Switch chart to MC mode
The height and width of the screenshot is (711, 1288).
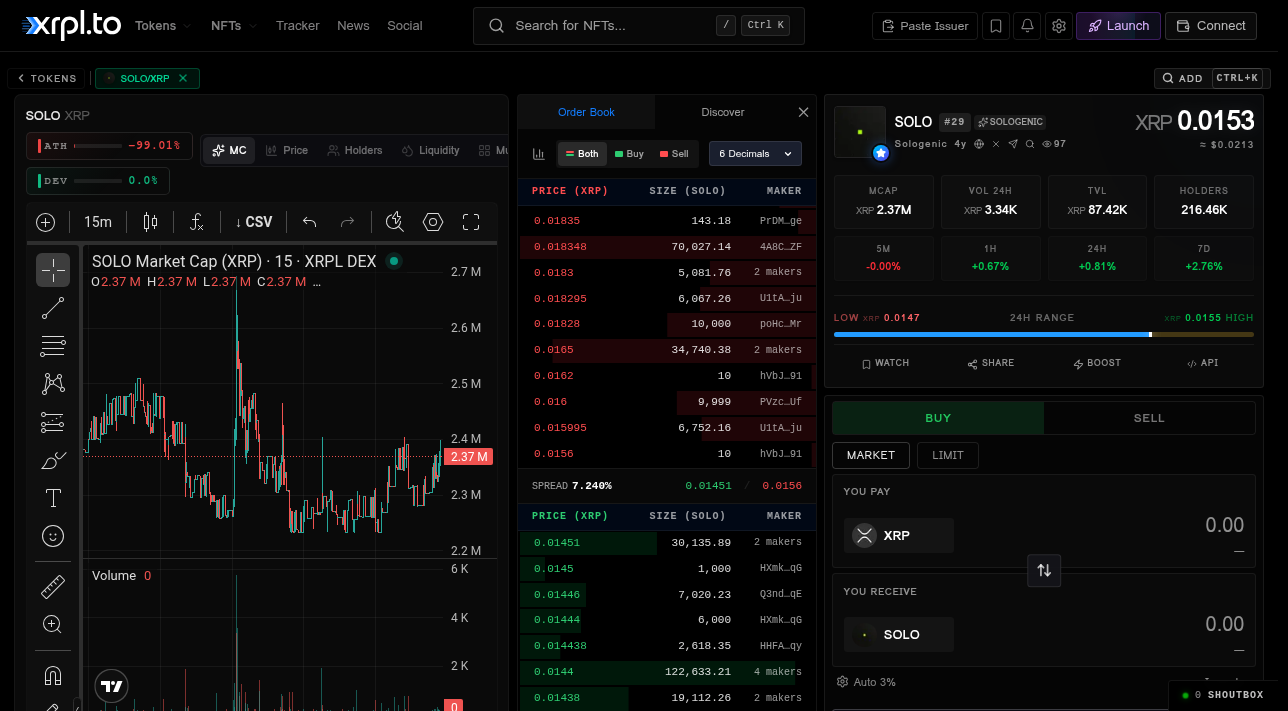pyautogui.click(x=229, y=151)
